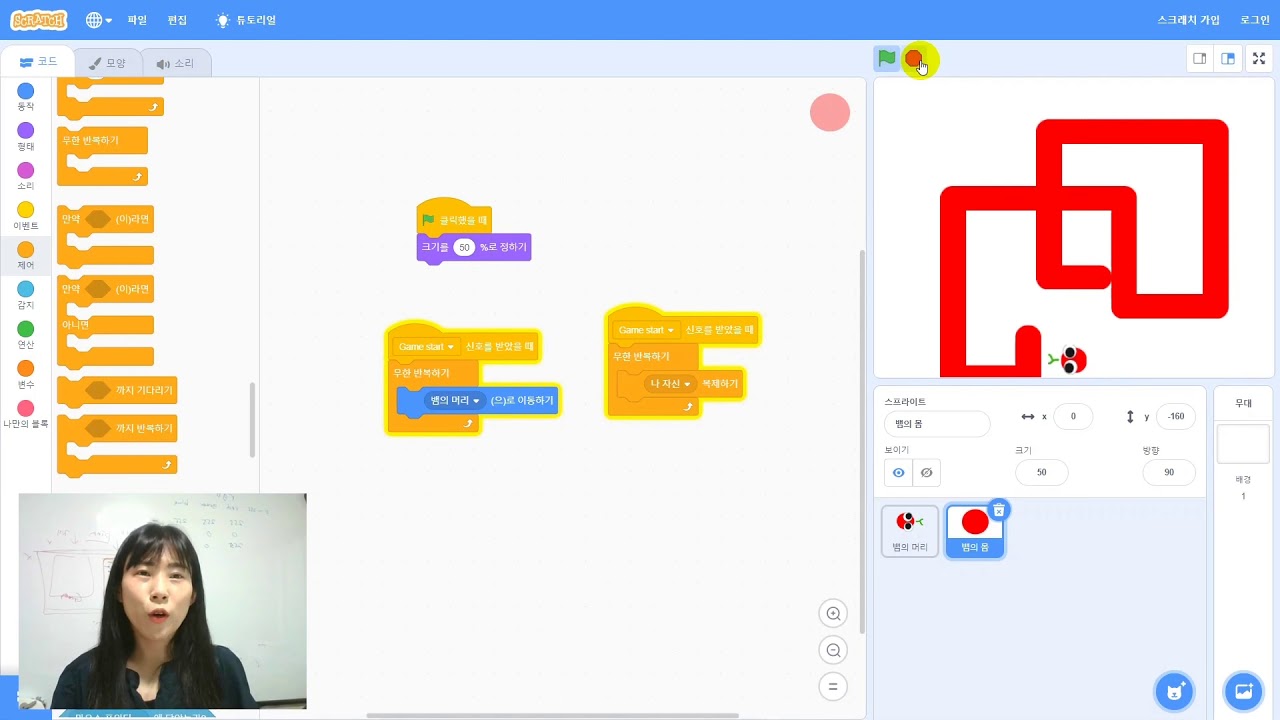
Task: Click the workspace horizontal scrollbar
Action: pos(552,715)
